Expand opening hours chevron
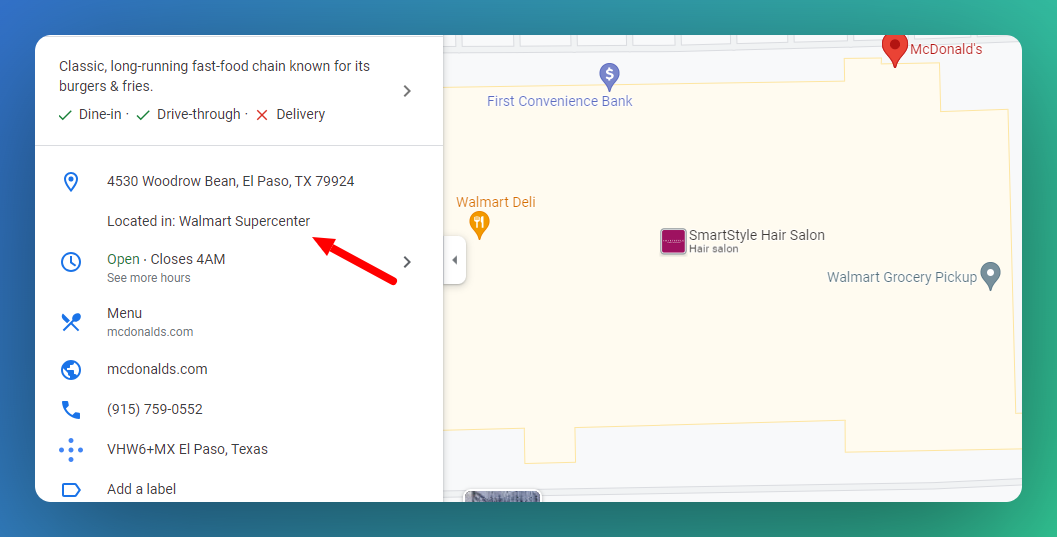 point(407,262)
